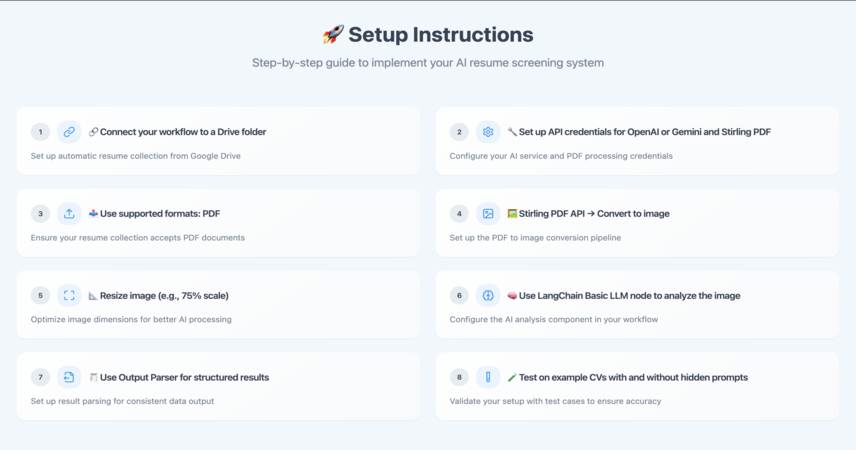
Task: Select the resize frame icon in step 5
Action: click(x=69, y=295)
